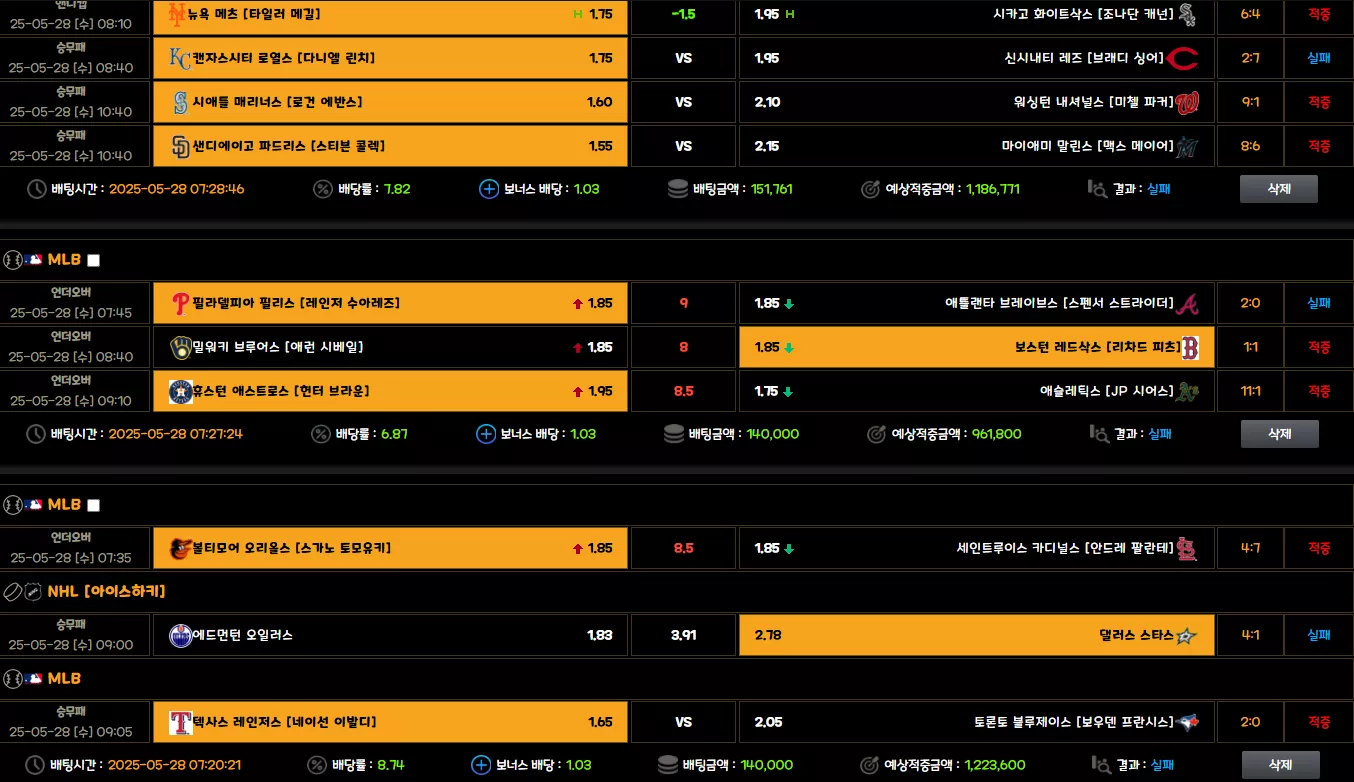1354x782 pixels.
Task: Click the Chicago White Sox logo
Action: pyautogui.click(x=1187, y=14)
